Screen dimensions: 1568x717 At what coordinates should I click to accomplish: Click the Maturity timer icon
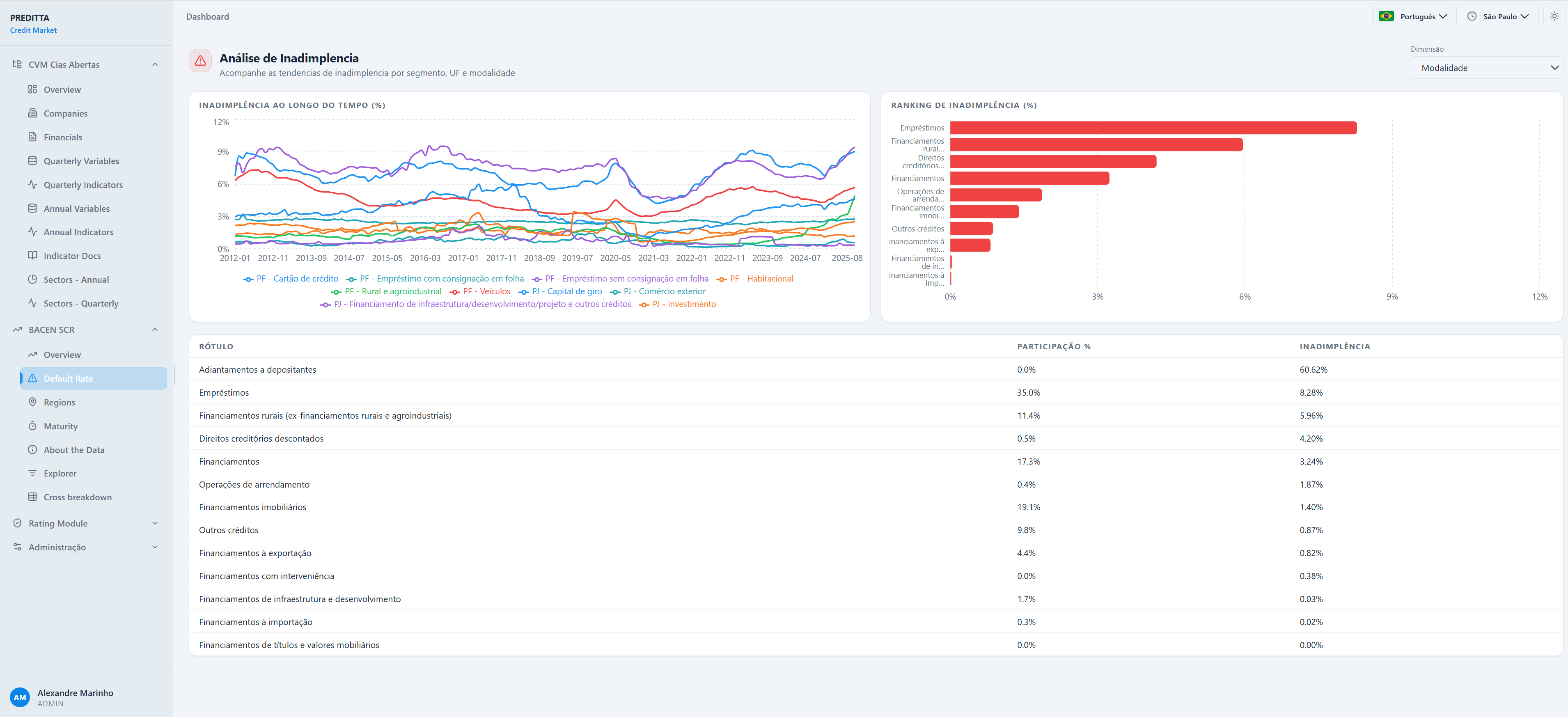[32, 426]
